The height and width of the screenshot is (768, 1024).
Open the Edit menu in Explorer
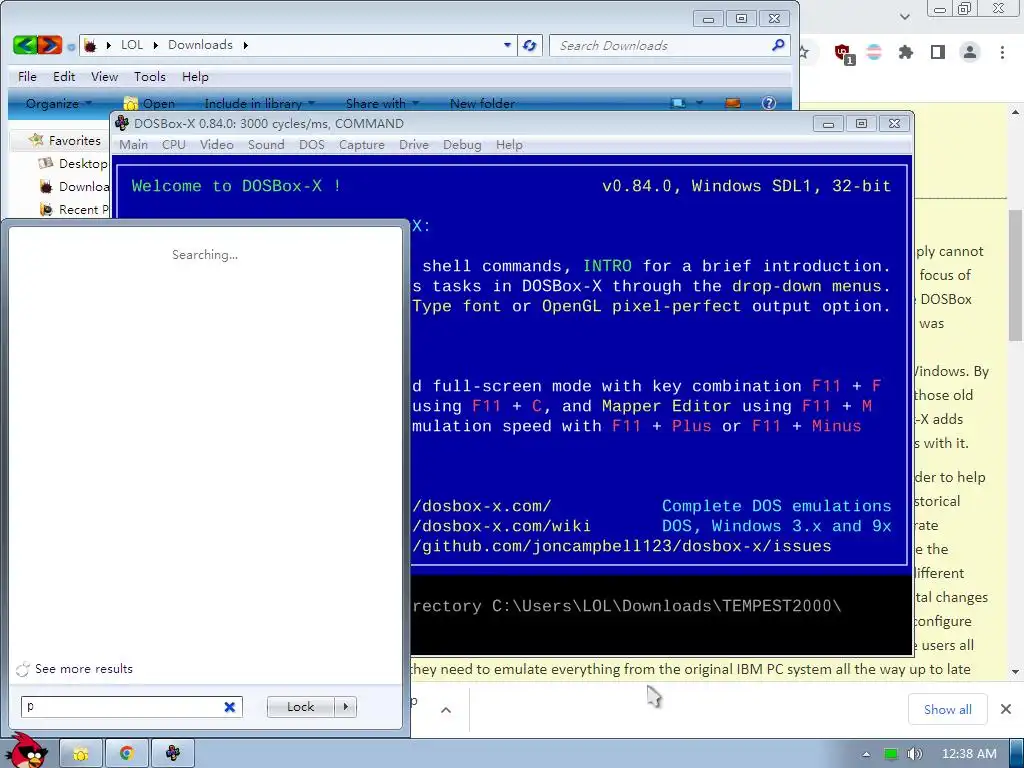(64, 76)
